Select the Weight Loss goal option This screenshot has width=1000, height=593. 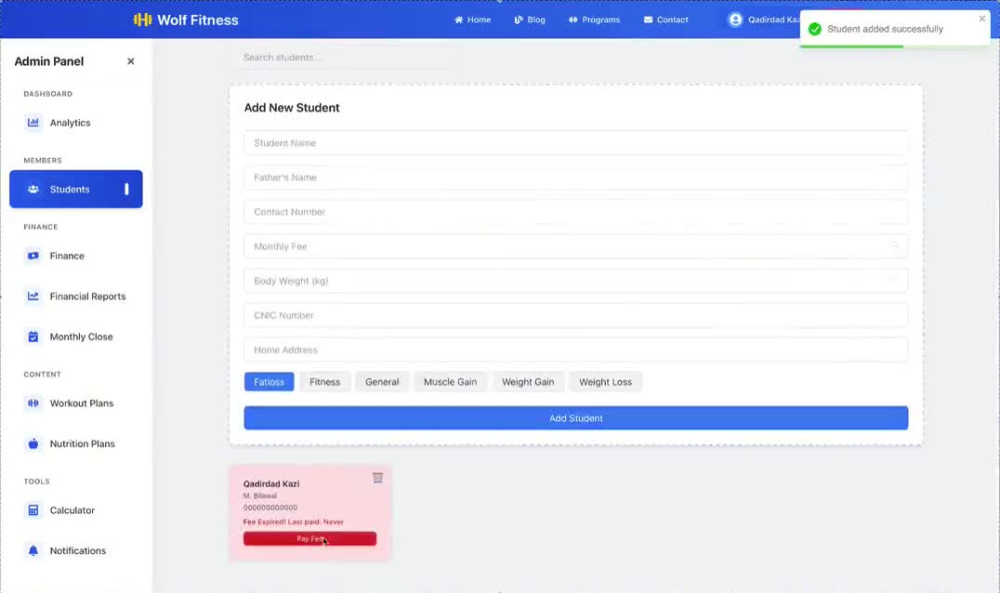605,382
